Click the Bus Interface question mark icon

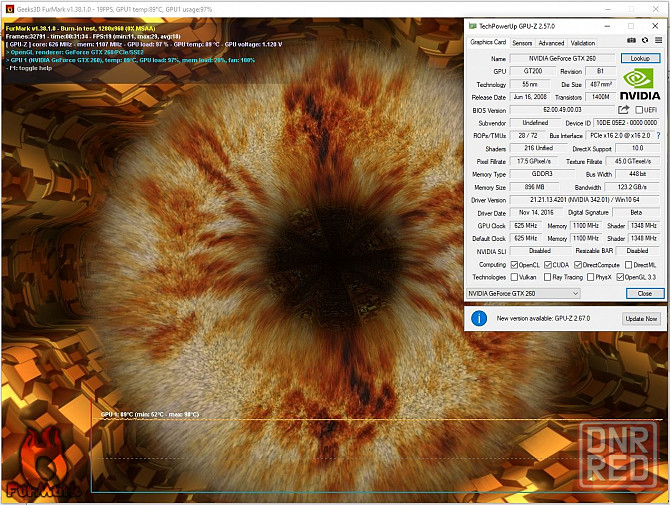pyautogui.click(x=658, y=135)
